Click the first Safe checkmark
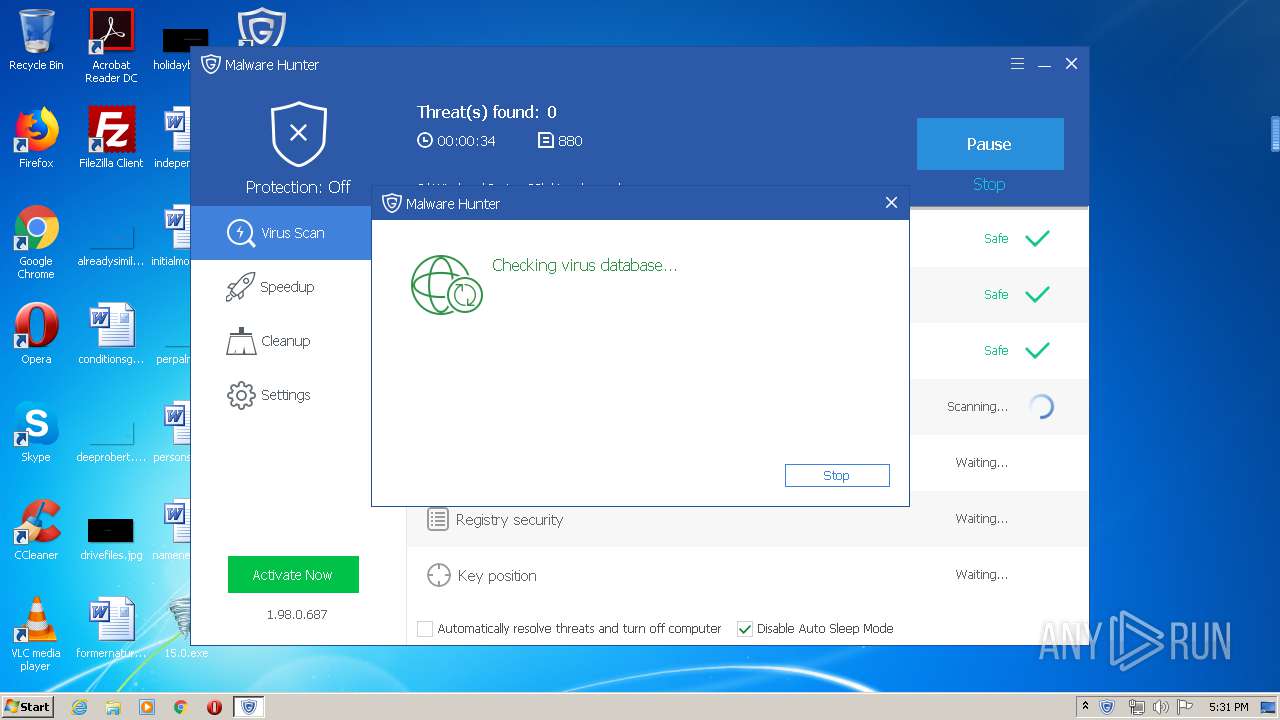Image resolution: width=1280 pixels, height=720 pixels. point(1038,239)
